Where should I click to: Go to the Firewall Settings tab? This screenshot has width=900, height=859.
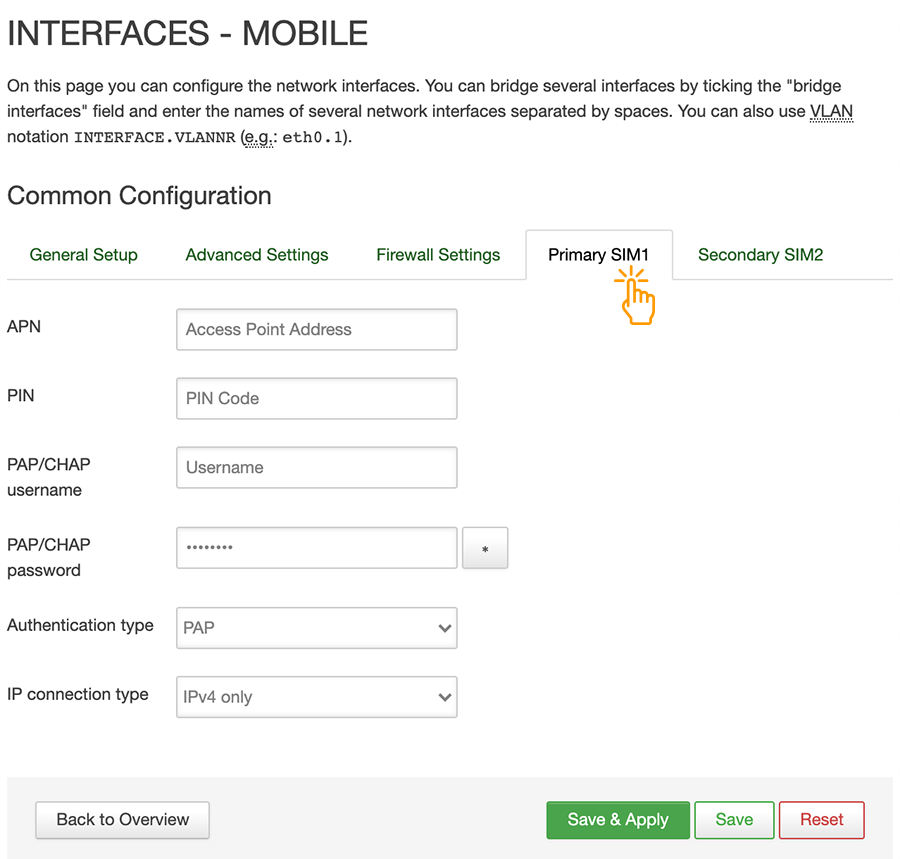(x=438, y=255)
